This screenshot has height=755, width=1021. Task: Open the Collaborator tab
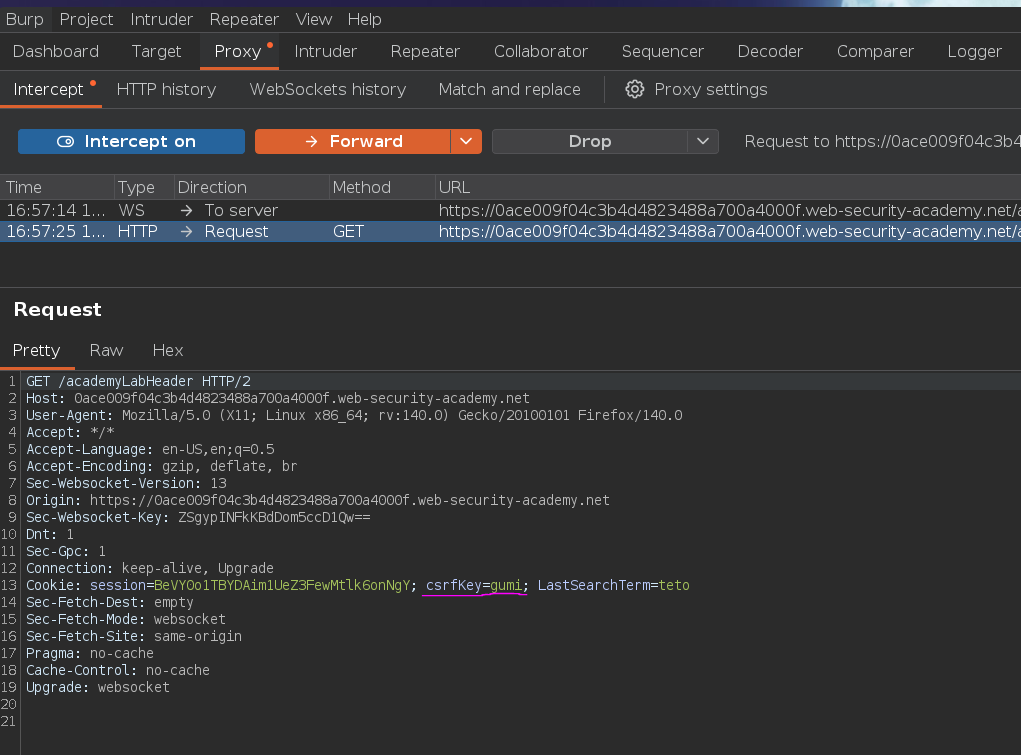coord(541,51)
